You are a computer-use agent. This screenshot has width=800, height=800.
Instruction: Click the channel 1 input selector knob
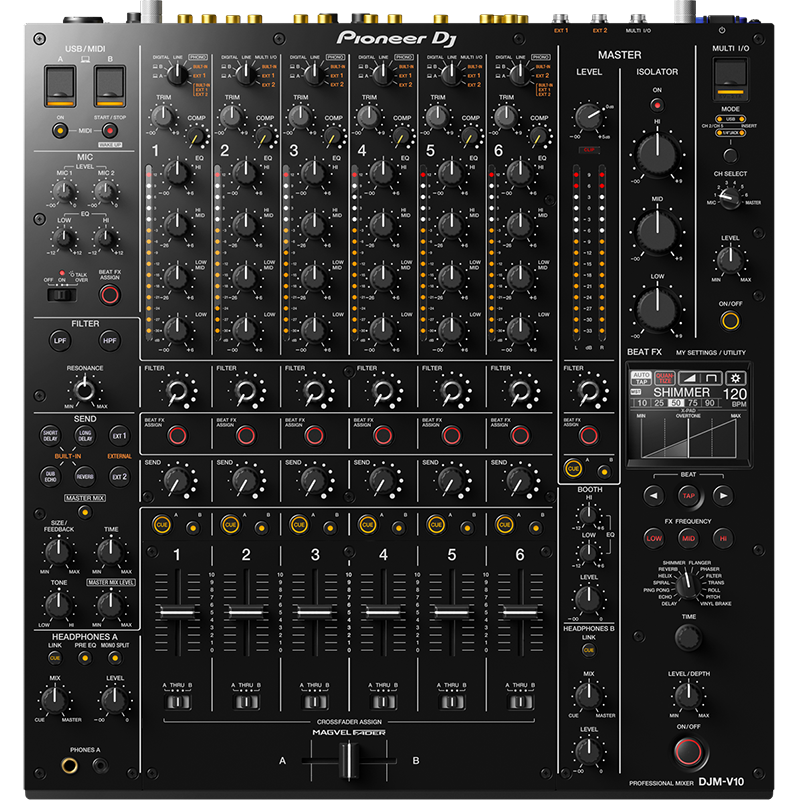tap(177, 73)
